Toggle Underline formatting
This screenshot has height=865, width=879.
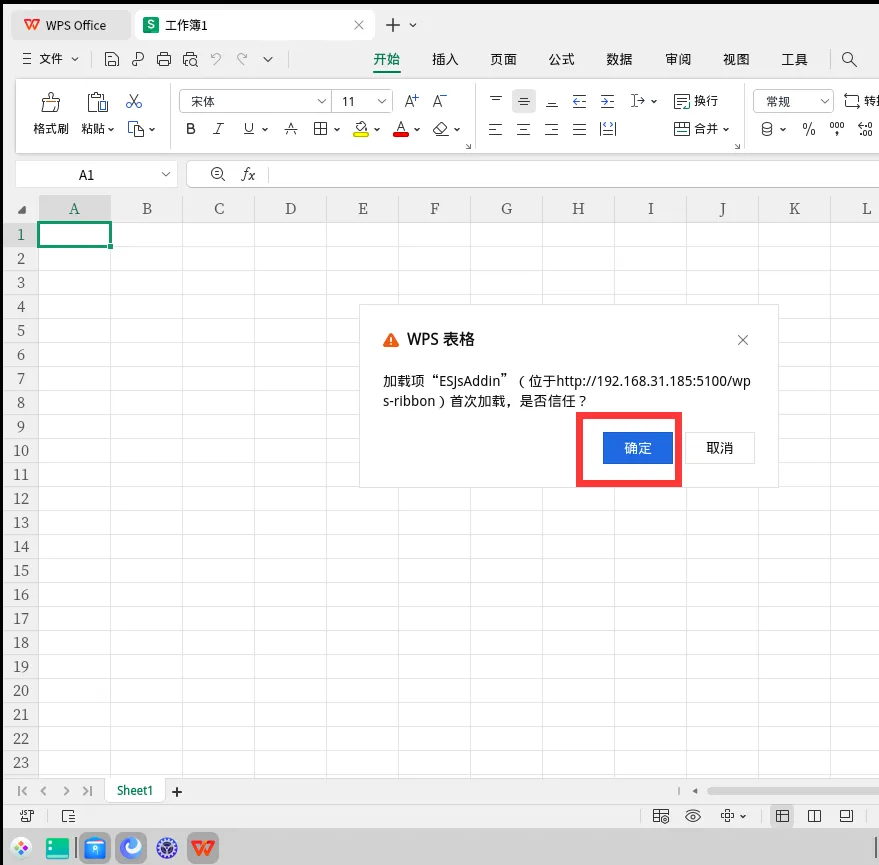[x=248, y=129]
